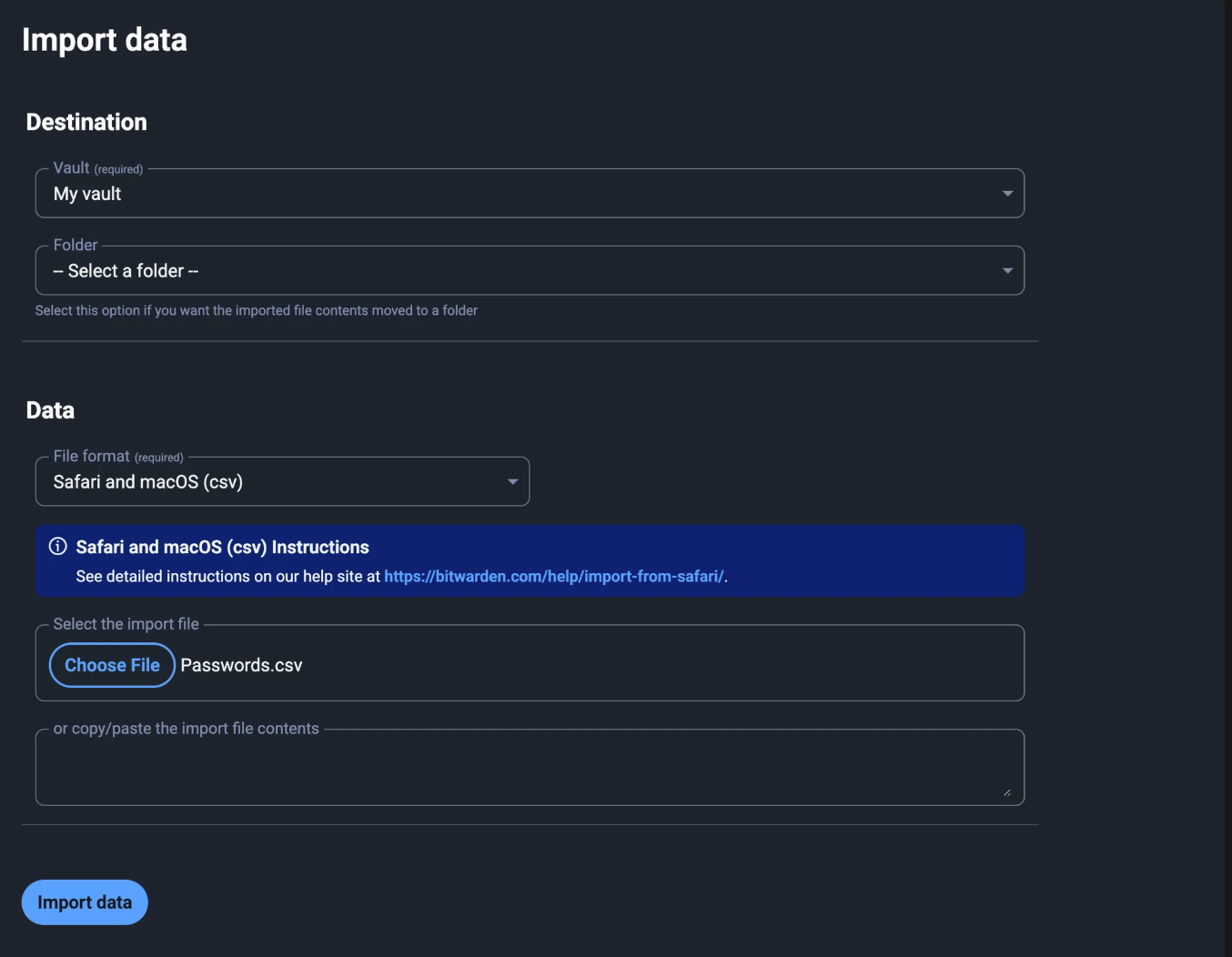Click the Import data page heading
The width and height of the screenshot is (1232, 957).
[104, 39]
